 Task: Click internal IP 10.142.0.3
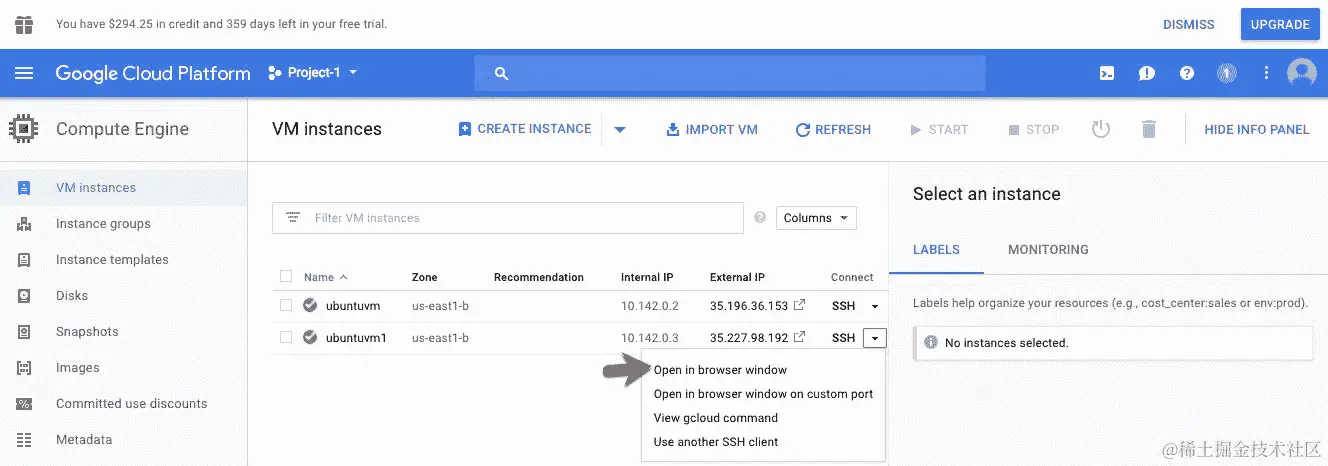coord(650,338)
